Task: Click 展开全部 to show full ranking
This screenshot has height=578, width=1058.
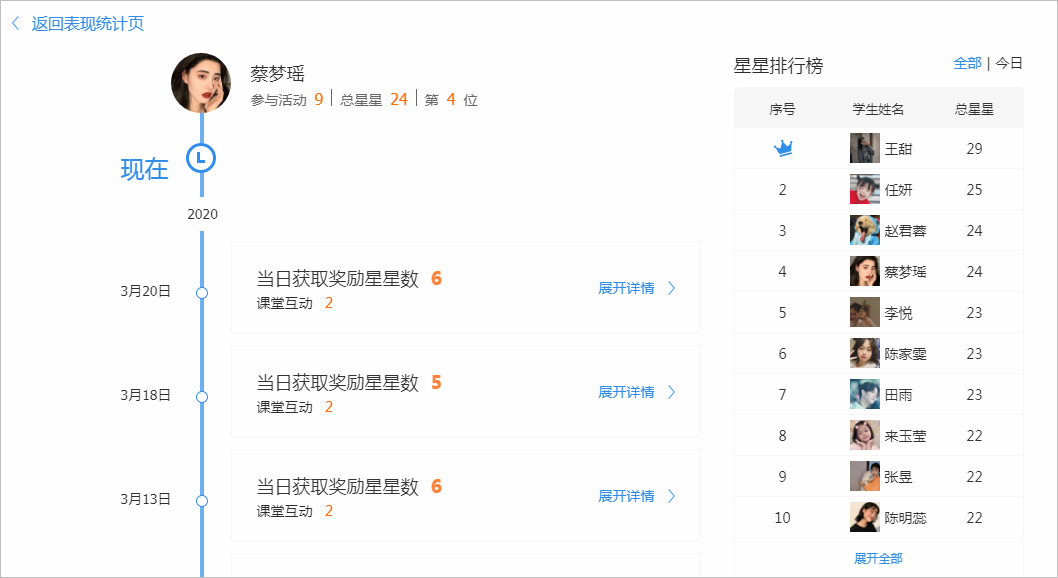Action: pos(878,558)
